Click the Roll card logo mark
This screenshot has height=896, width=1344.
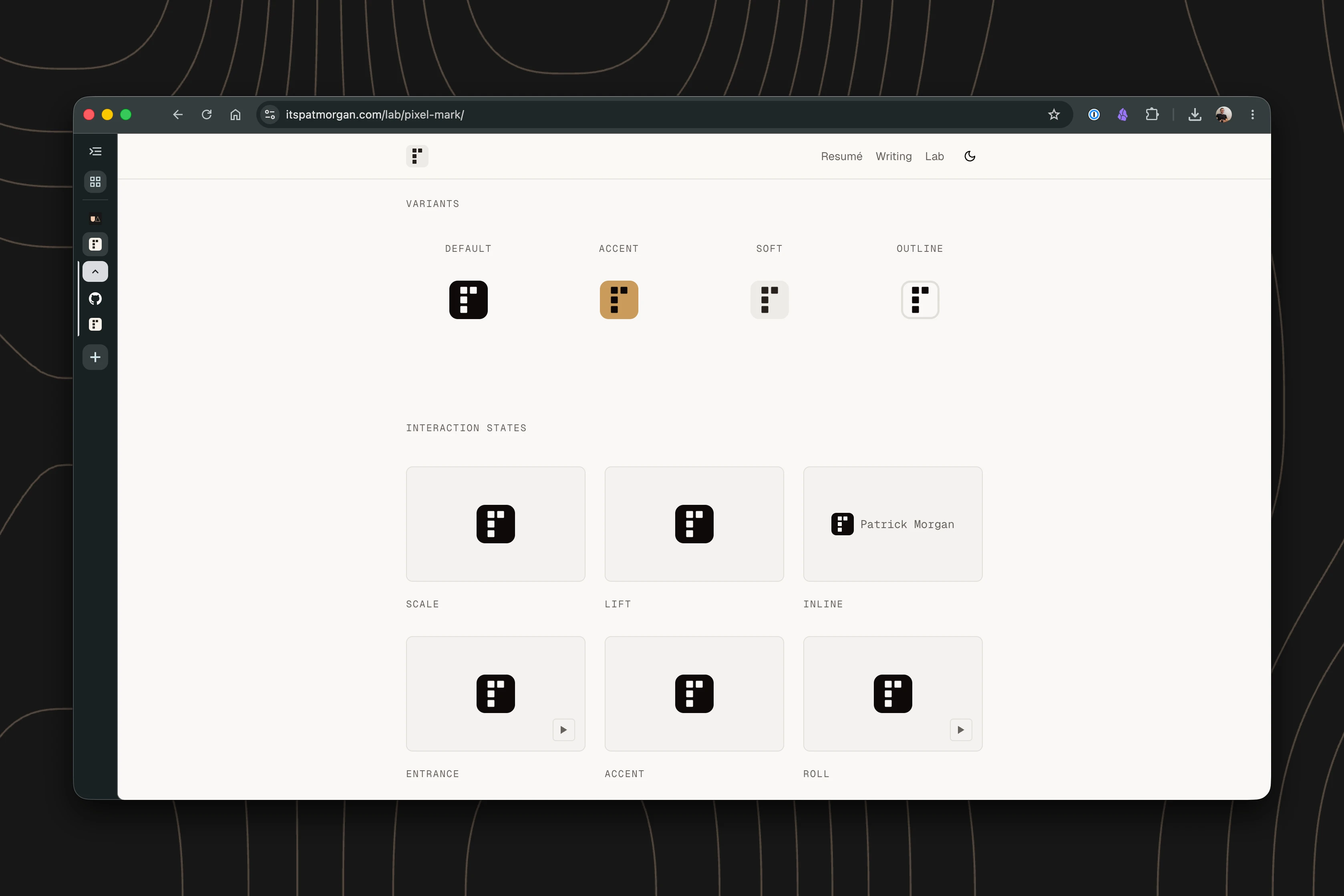pyautogui.click(x=893, y=694)
